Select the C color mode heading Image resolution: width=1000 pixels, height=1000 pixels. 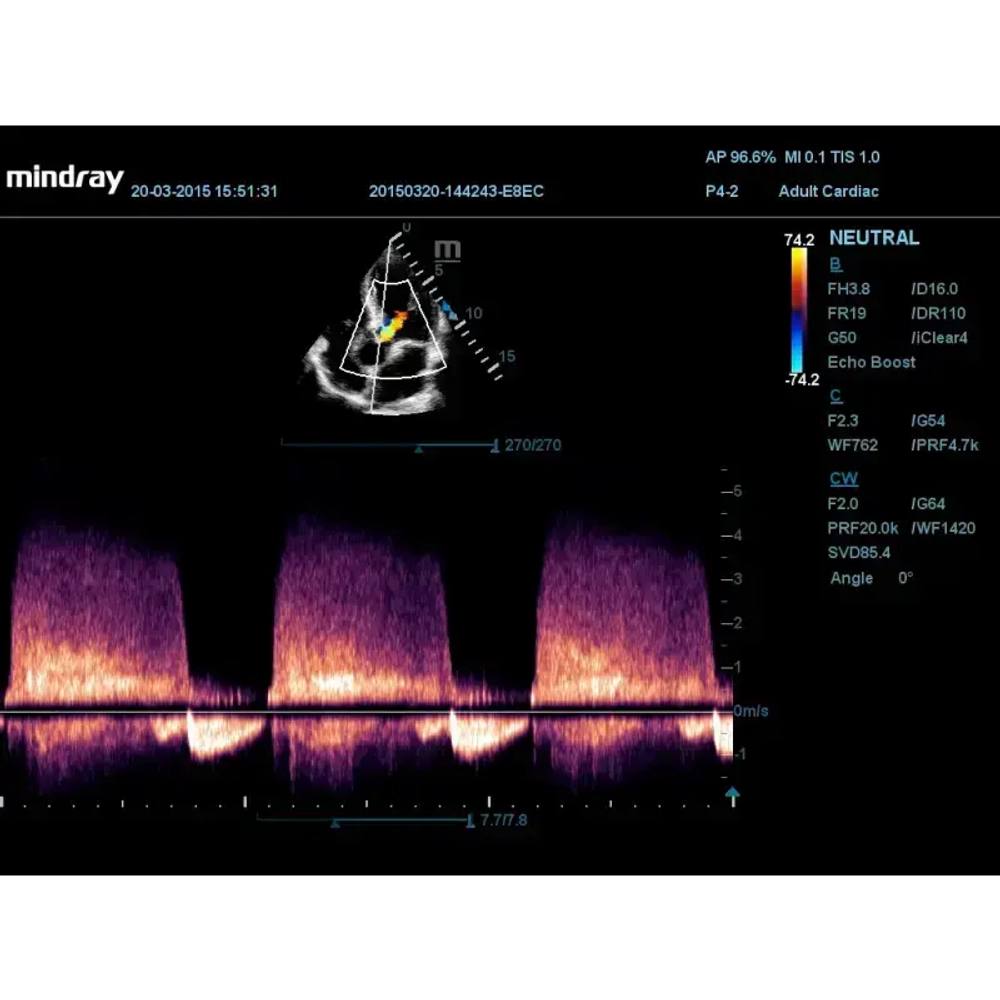(x=835, y=396)
